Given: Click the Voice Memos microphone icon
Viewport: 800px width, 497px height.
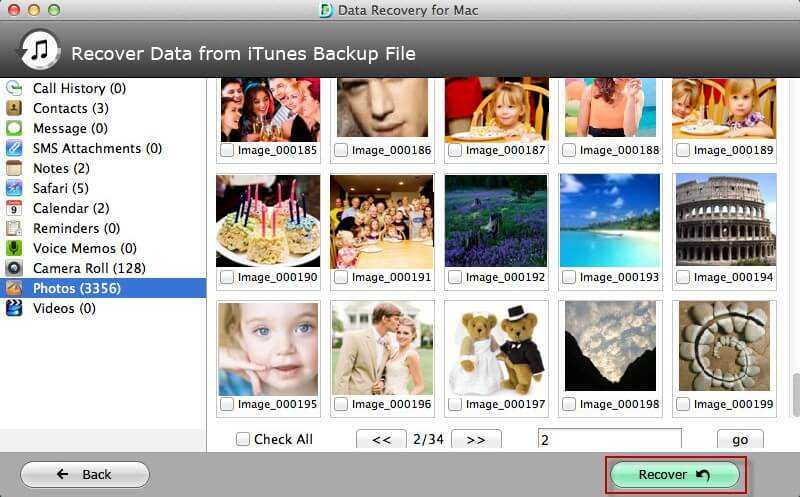Looking at the screenshot, I should [x=14, y=248].
